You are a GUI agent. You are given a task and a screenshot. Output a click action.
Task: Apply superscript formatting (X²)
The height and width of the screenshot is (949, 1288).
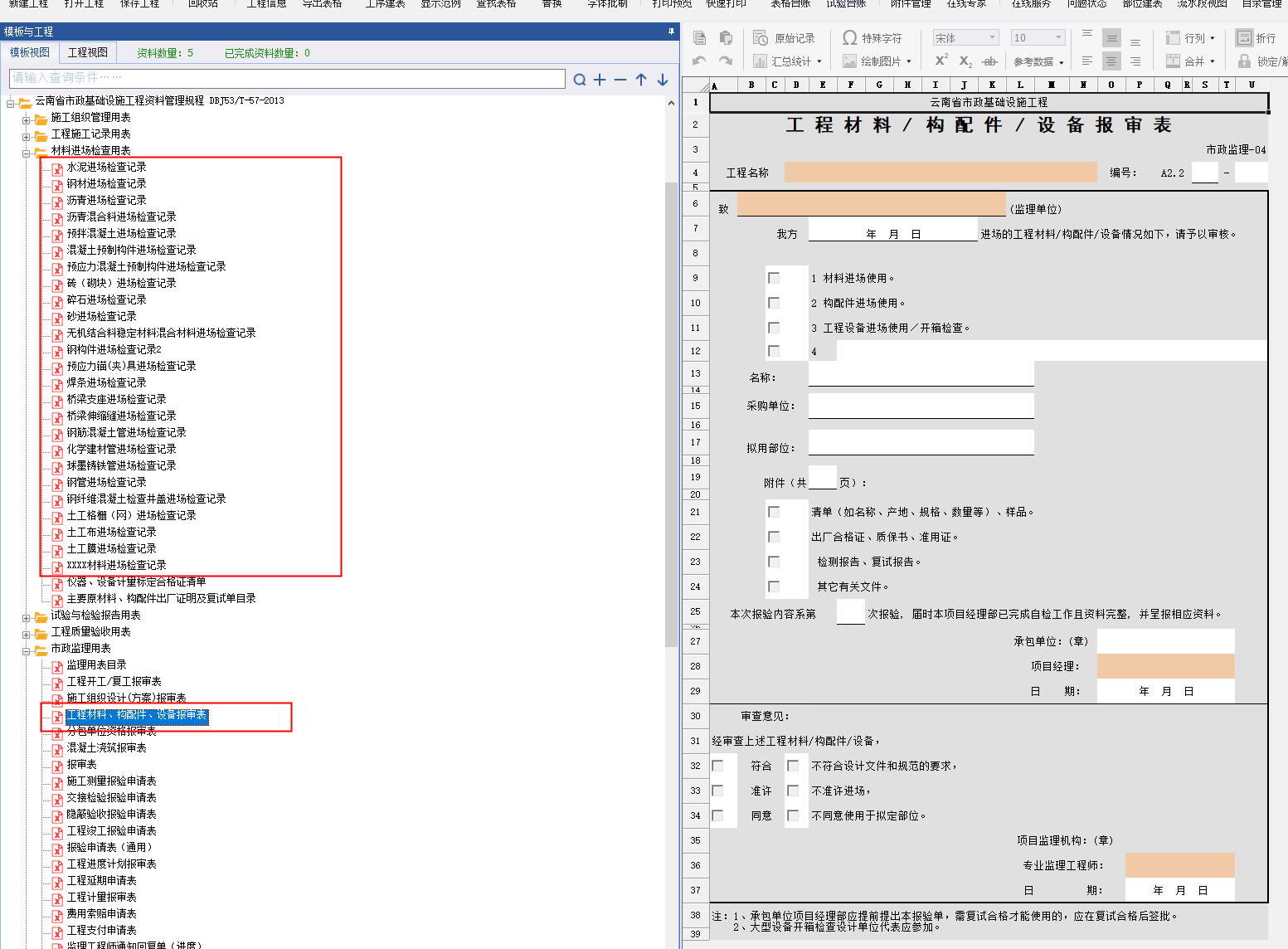[x=941, y=61]
